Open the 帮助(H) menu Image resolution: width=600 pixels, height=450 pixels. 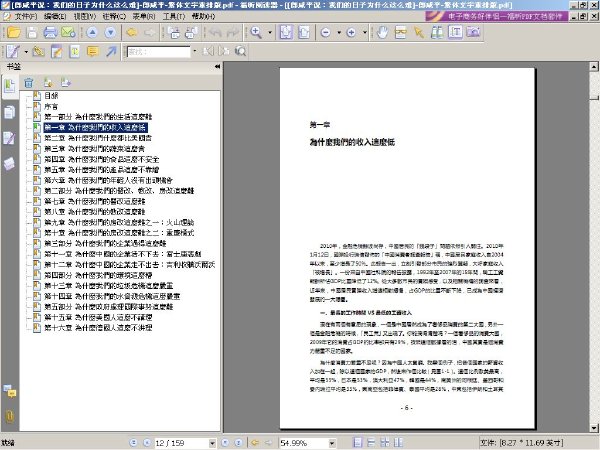203,16
